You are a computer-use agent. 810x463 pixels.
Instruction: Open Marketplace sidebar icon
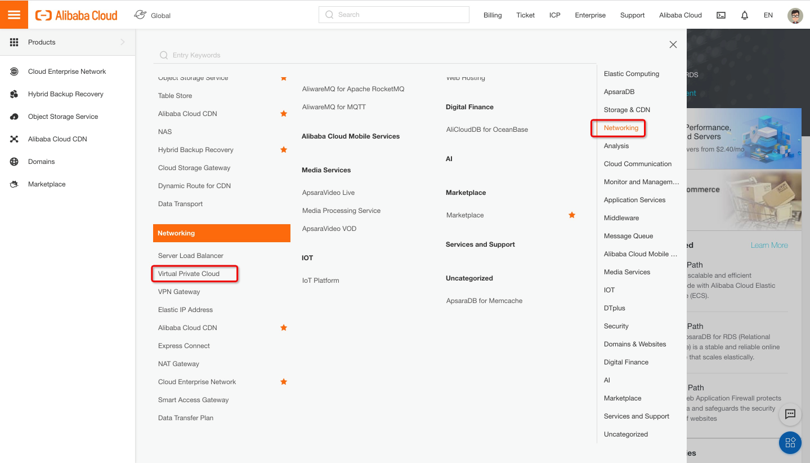point(14,184)
